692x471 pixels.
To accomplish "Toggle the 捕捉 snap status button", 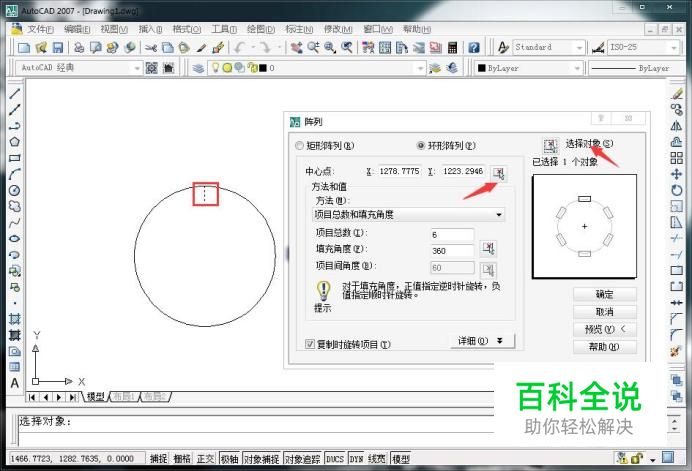I will [158, 459].
